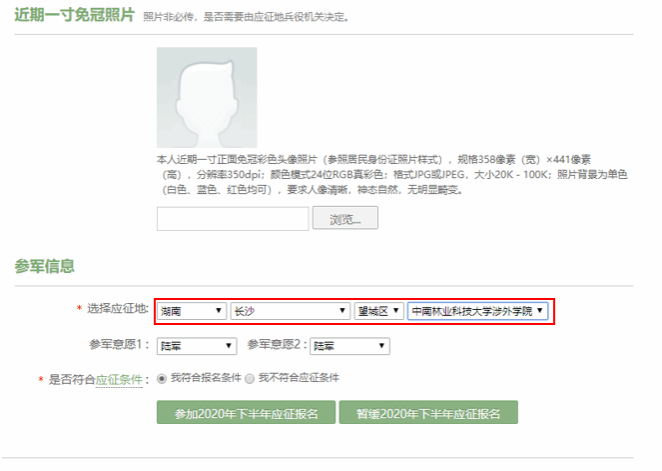Click the 选择应征地 field label
662x471 pixels.
pyautogui.click(x=118, y=311)
